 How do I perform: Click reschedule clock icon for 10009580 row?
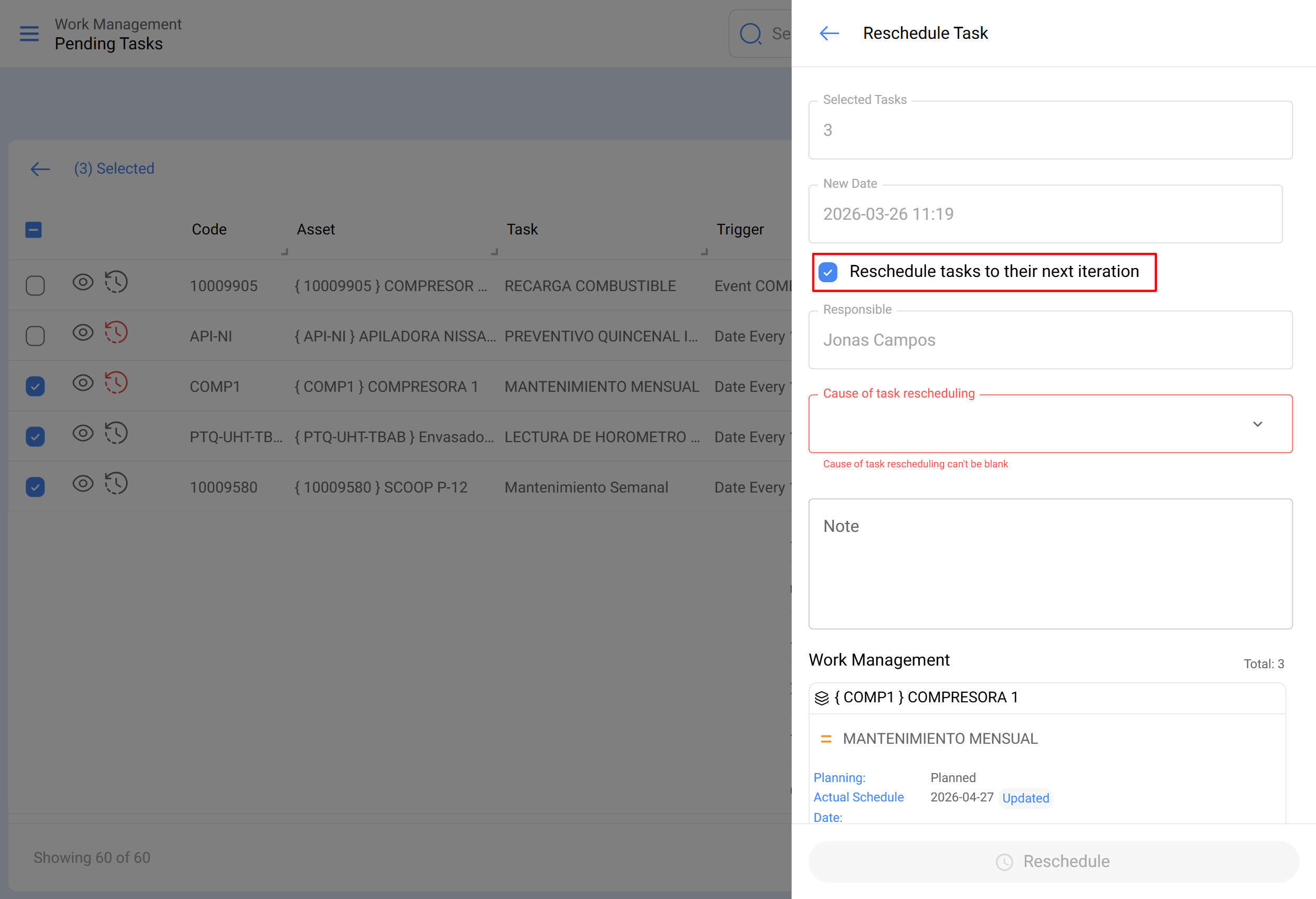point(116,484)
